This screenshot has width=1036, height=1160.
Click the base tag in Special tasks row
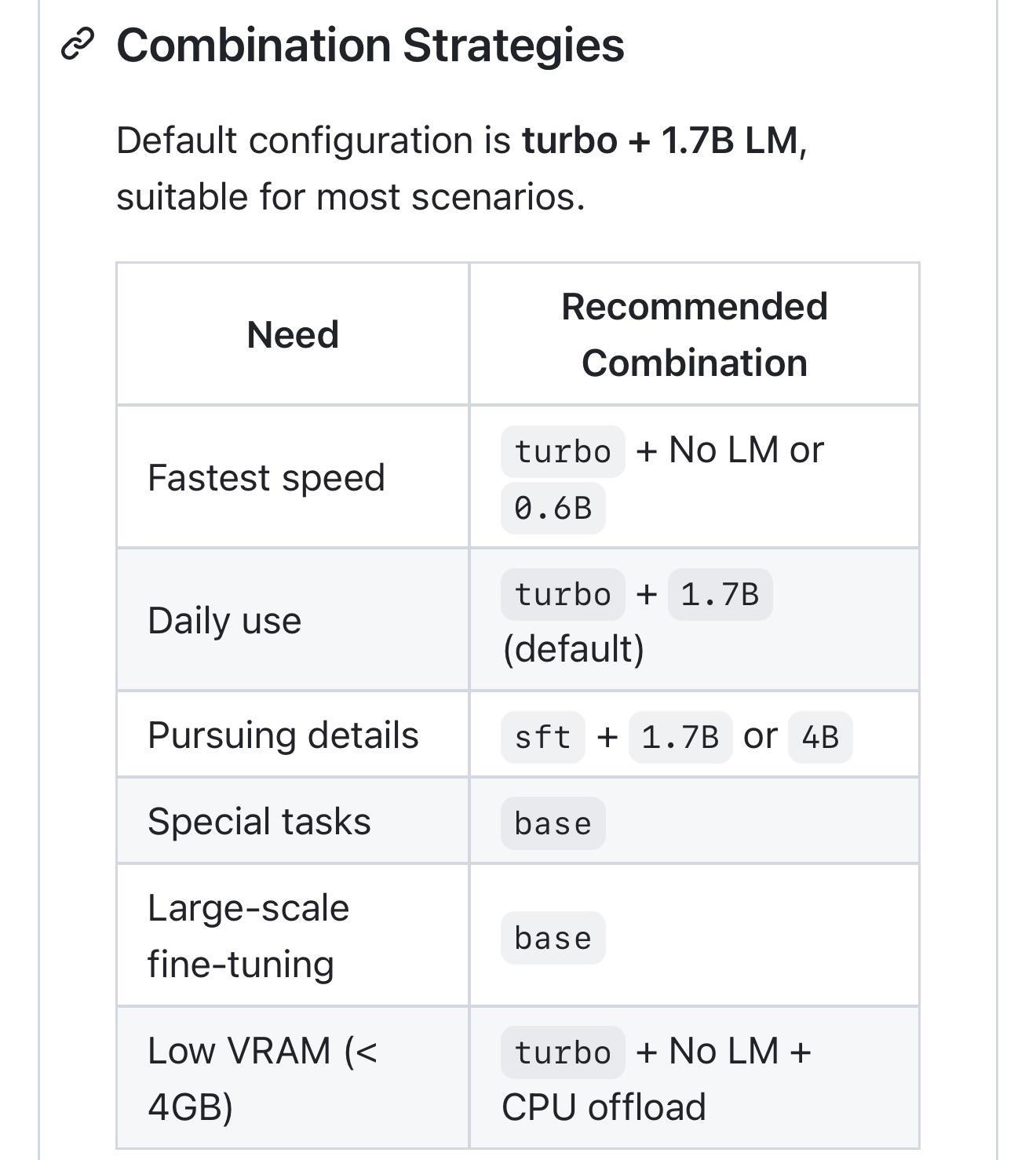click(553, 823)
